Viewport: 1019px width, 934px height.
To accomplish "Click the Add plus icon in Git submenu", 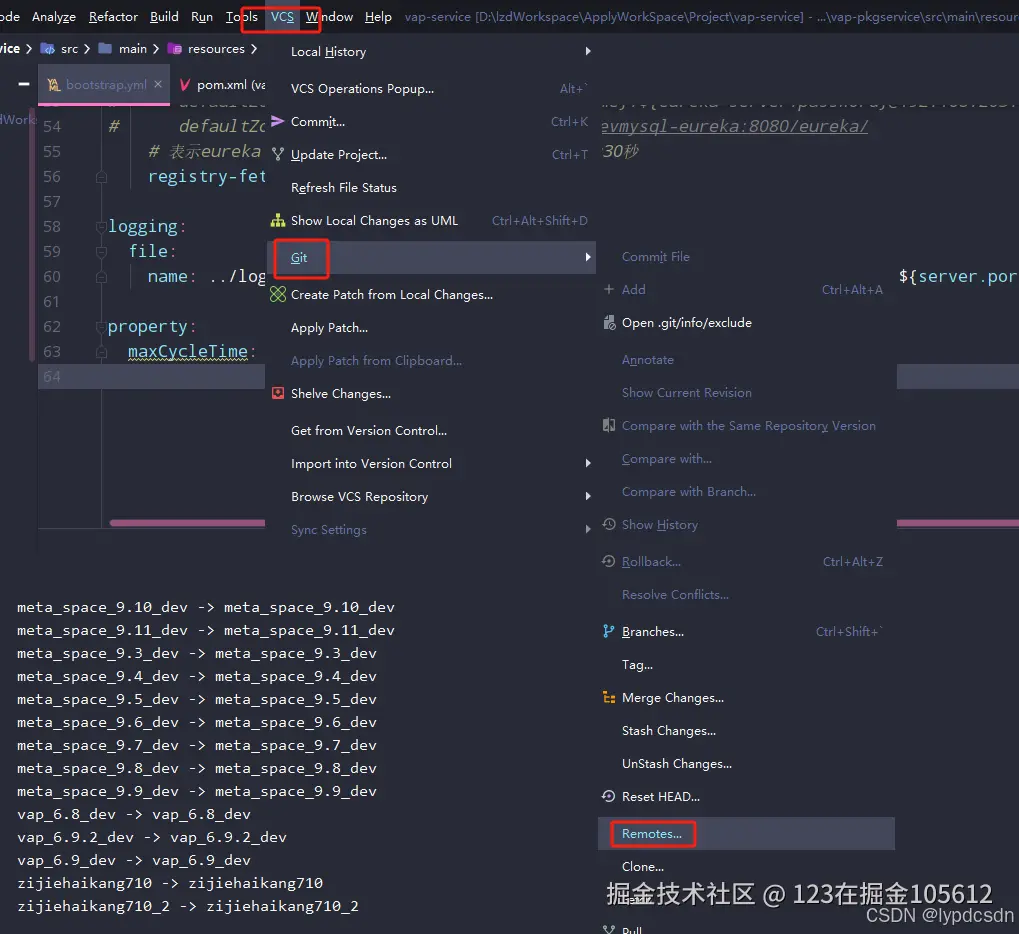I will tap(609, 289).
